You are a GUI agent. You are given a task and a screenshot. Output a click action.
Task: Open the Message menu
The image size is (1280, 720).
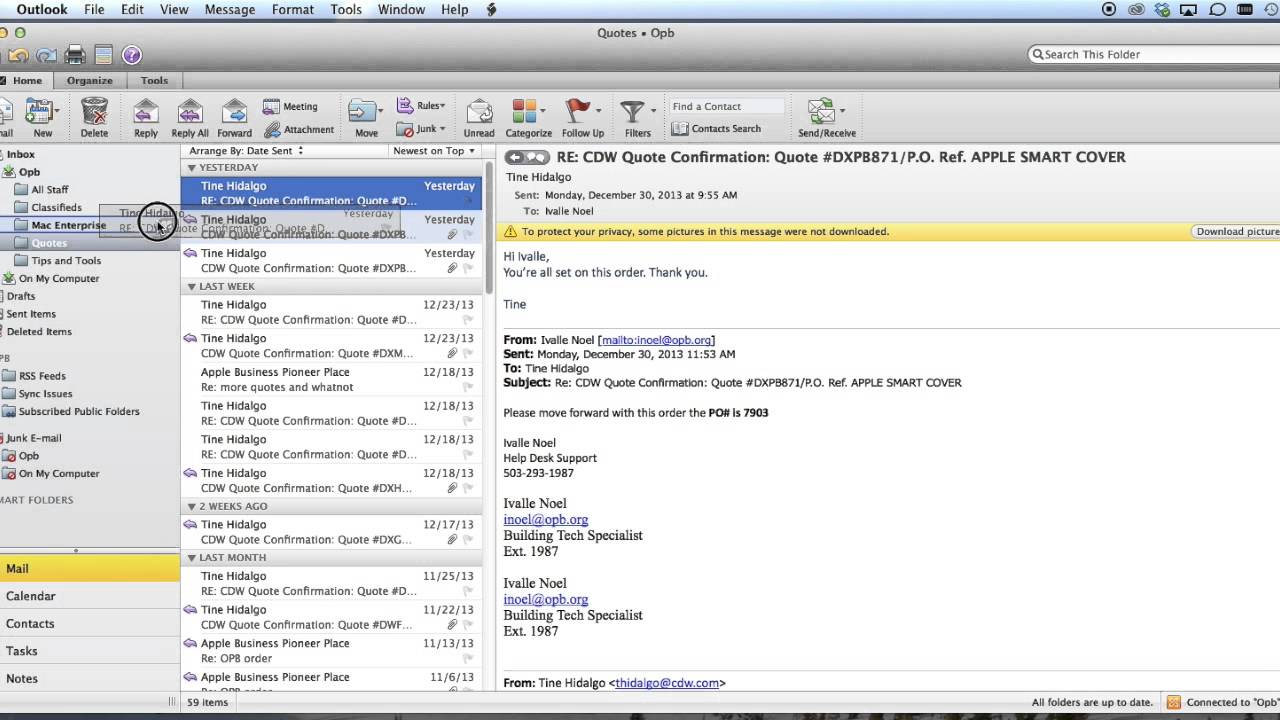coord(230,9)
